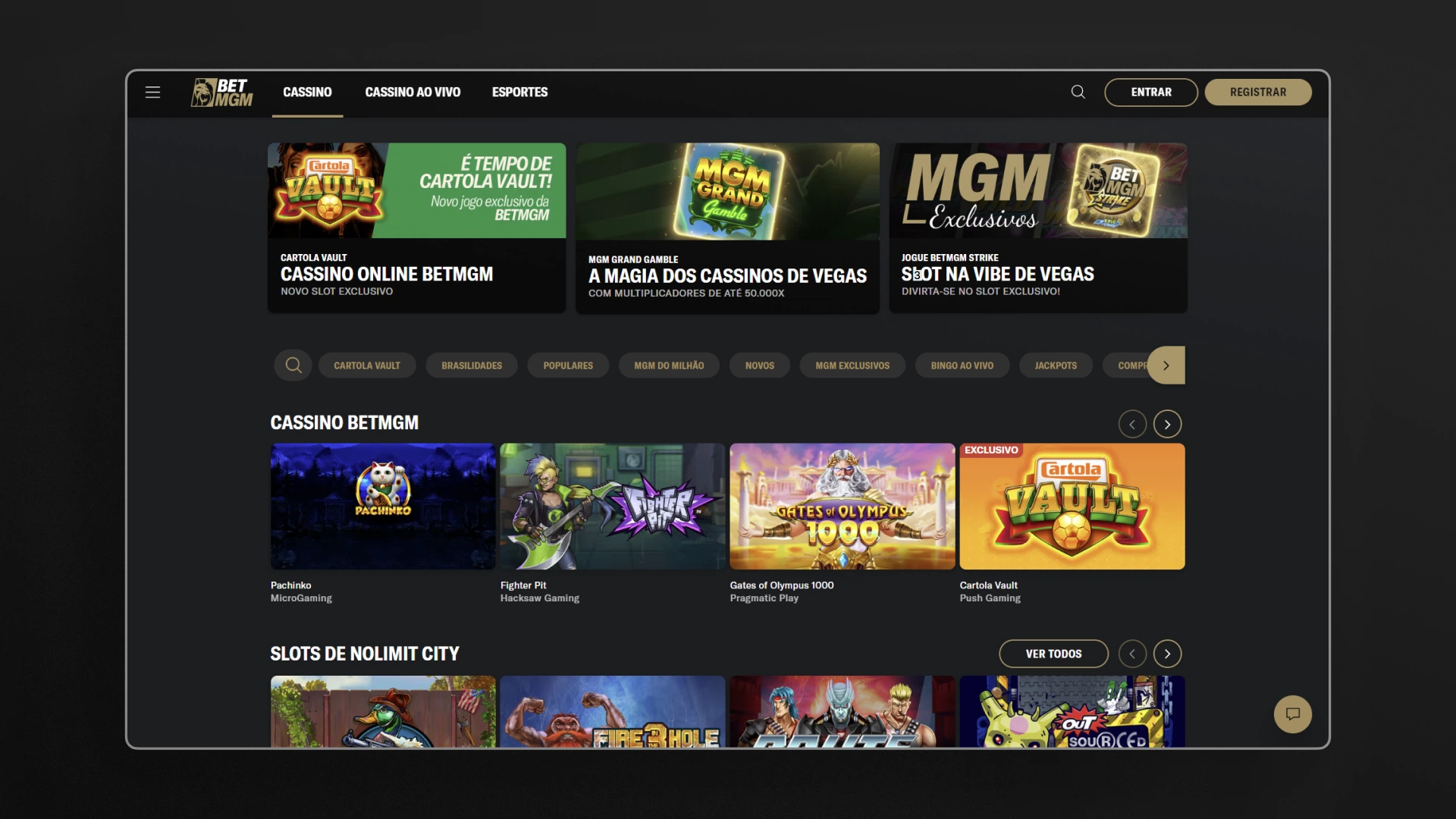The image size is (1456, 819).
Task: Open the exclusive Cartola Vault game thumbnail
Action: (x=1072, y=507)
